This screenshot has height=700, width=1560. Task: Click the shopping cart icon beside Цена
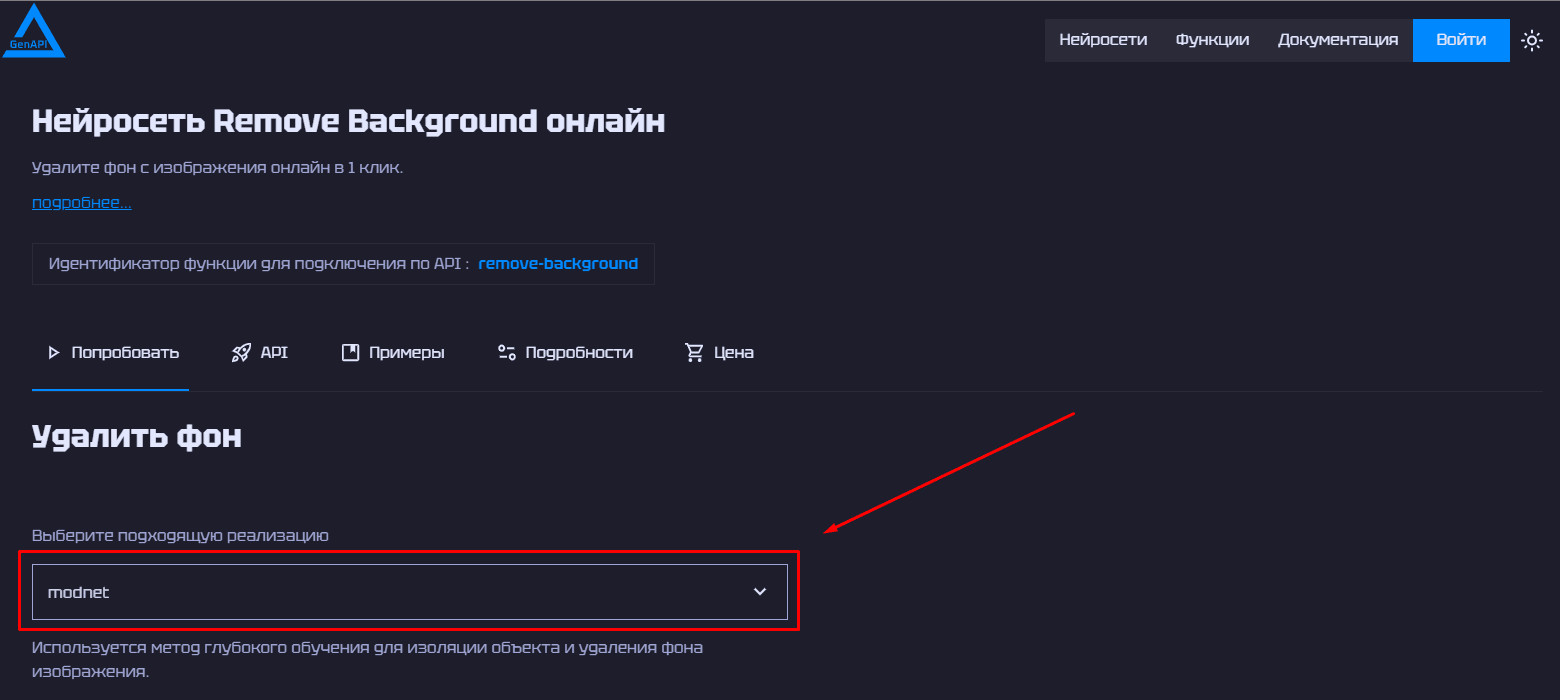click(694, 353)
